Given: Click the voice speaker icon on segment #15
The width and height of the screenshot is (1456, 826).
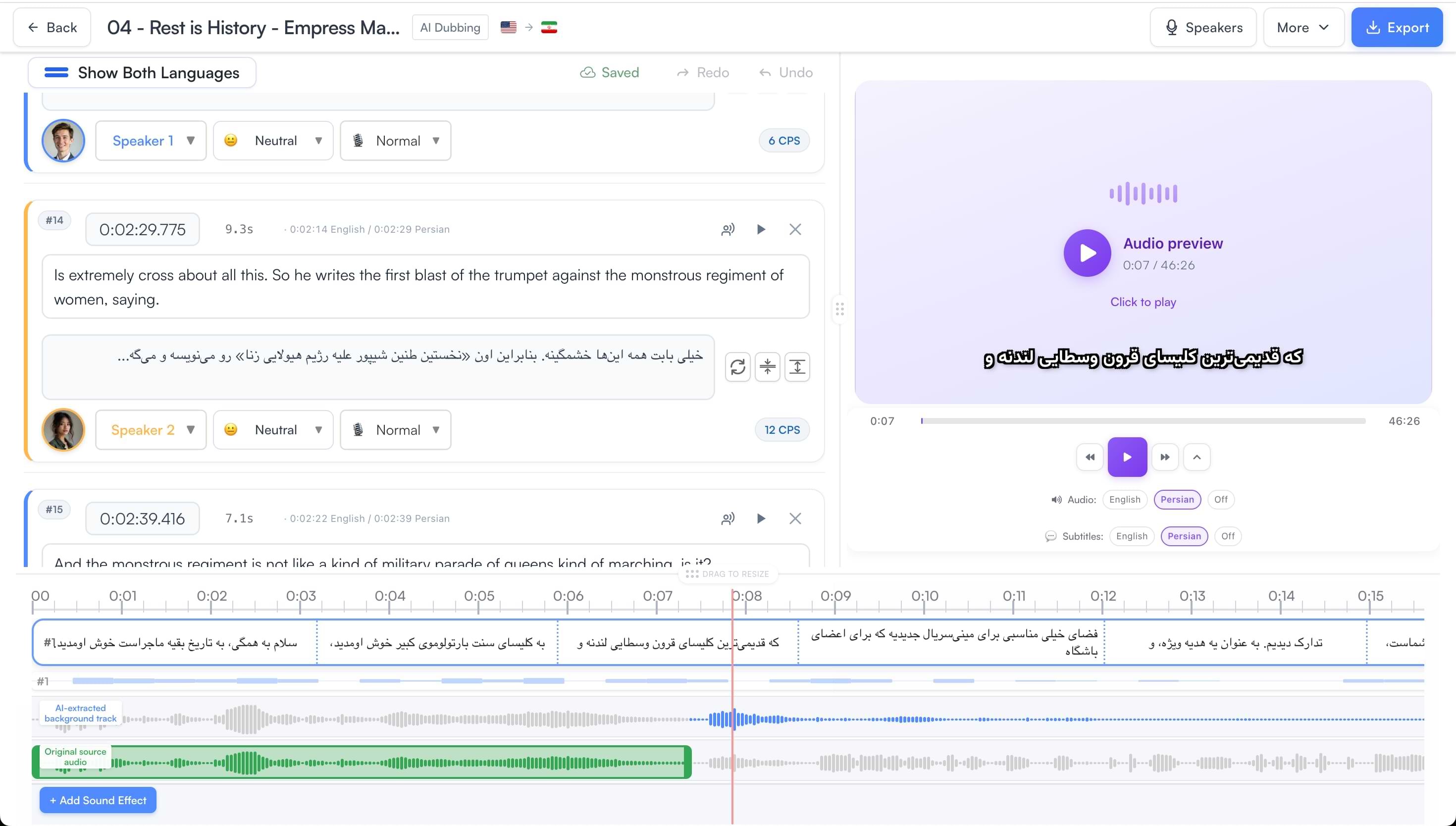Looking at the screenshot, I should tap(728, 518).
